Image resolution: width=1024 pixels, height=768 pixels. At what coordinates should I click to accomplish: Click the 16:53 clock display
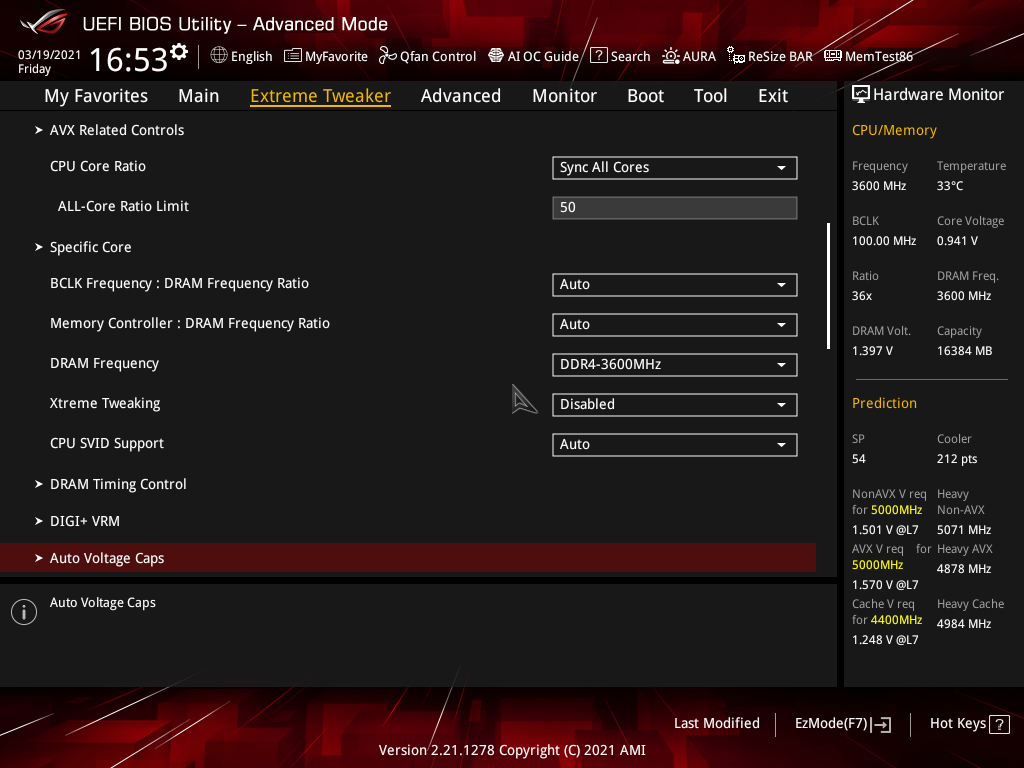(x=129, y=59)
